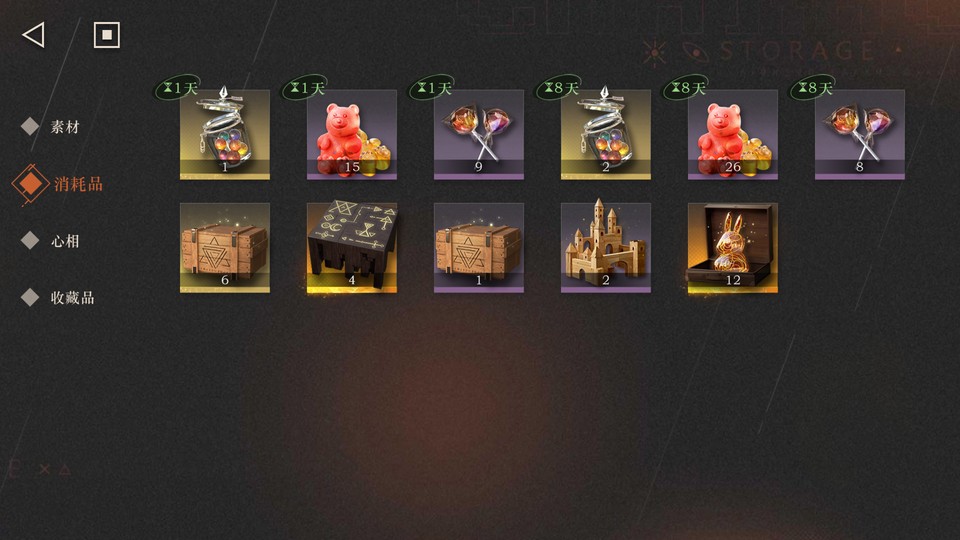Open the 素材 materials tab
The height and width of the screenshot is (540, 960).
[66, 127]
